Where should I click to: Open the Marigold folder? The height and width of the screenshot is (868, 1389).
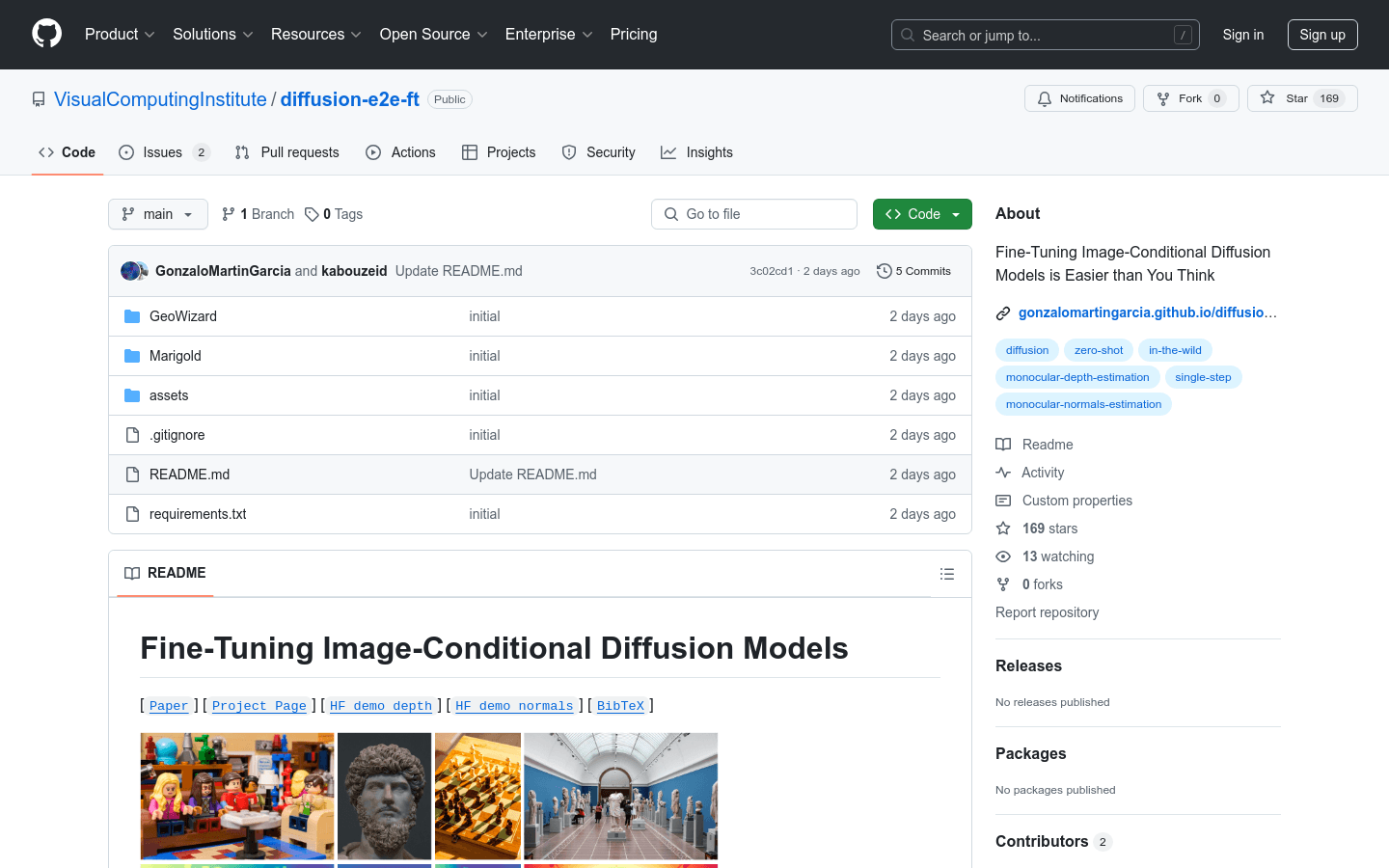176,356
